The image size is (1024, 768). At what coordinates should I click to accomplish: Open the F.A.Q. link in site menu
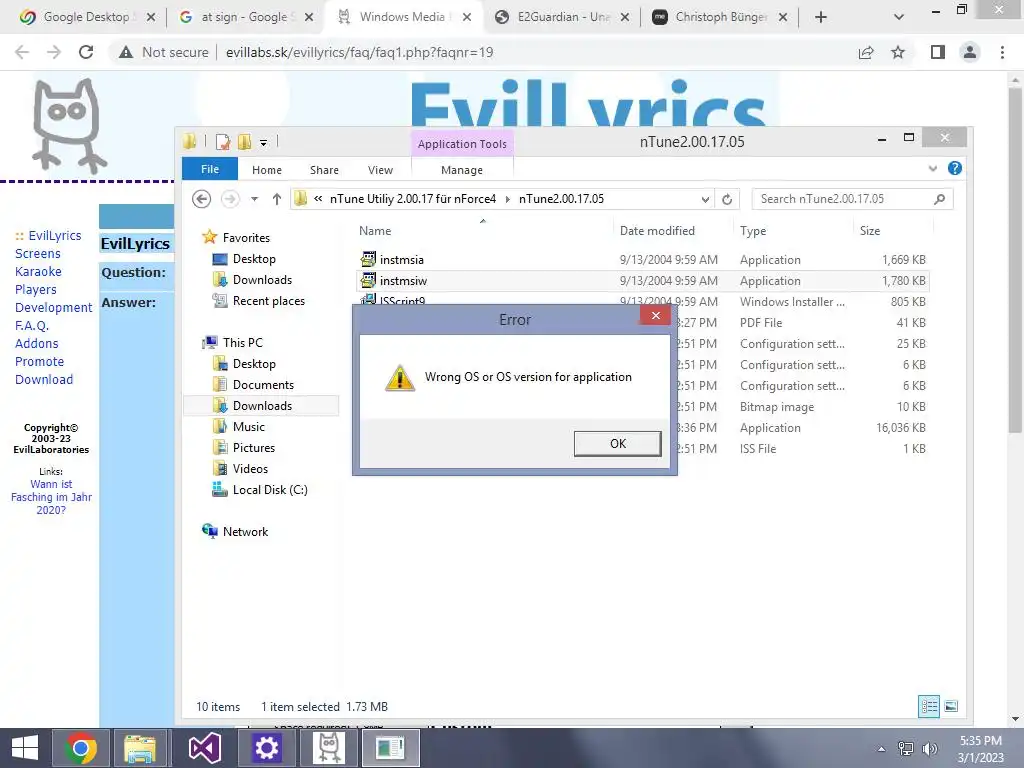32,325
